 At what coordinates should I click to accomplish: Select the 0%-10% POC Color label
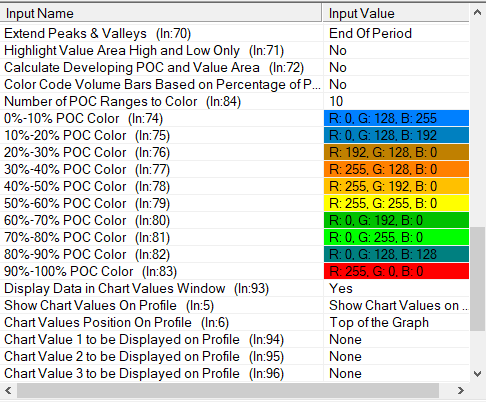coord(83,118)
